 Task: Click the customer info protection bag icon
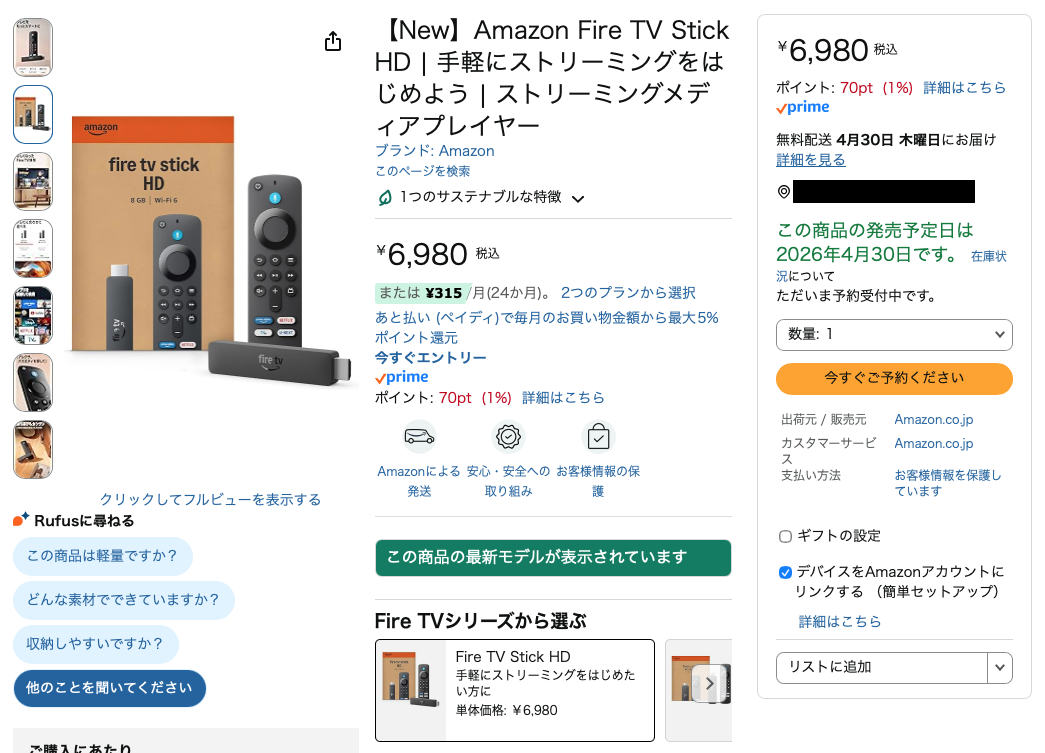[598, 437]
